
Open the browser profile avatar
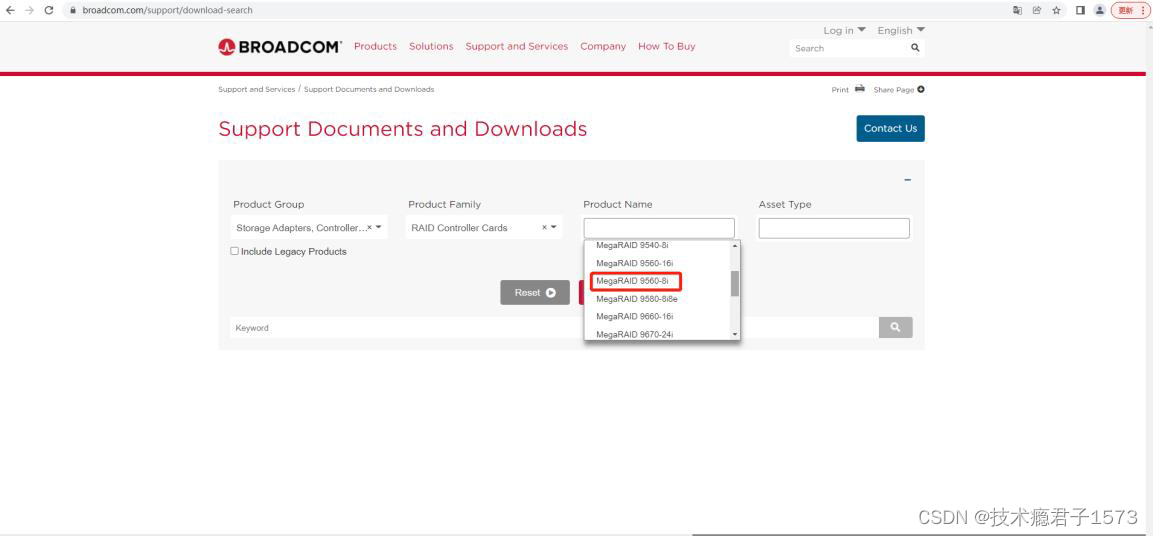pos(1099,10)
